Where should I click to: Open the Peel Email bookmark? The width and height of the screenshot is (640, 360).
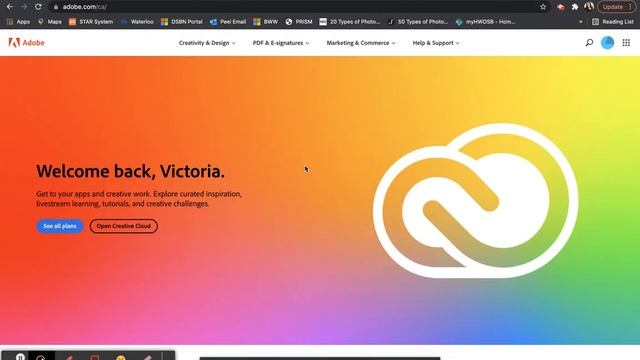coord(228,22)
